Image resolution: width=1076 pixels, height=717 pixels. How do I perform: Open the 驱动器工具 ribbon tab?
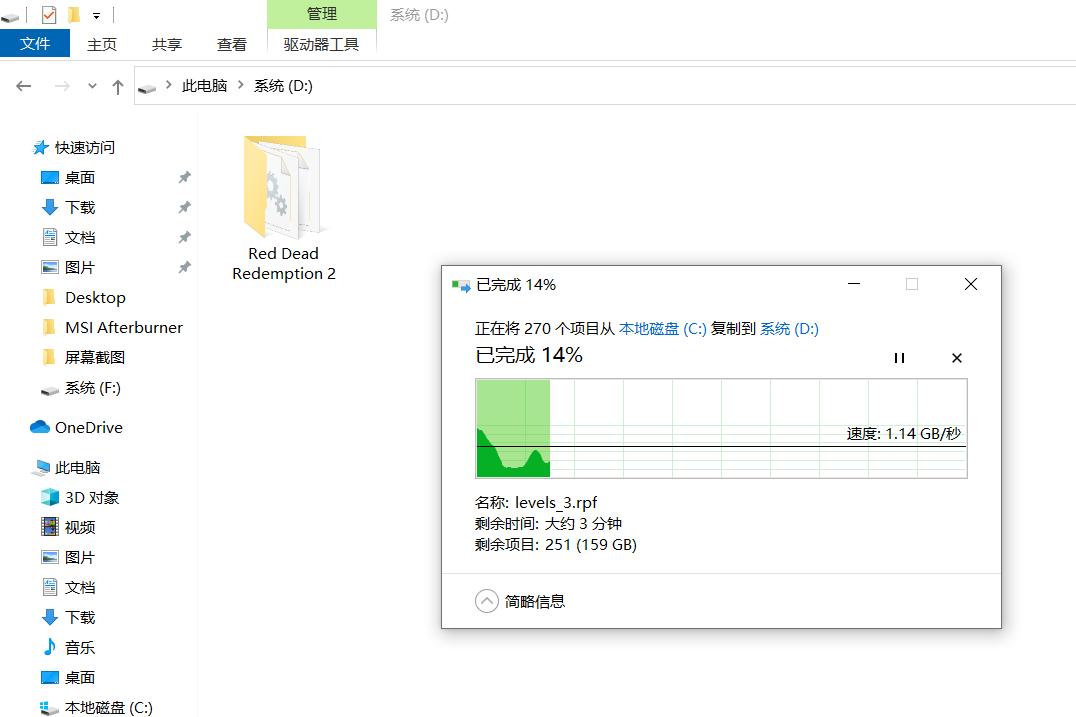coord(320,44)
